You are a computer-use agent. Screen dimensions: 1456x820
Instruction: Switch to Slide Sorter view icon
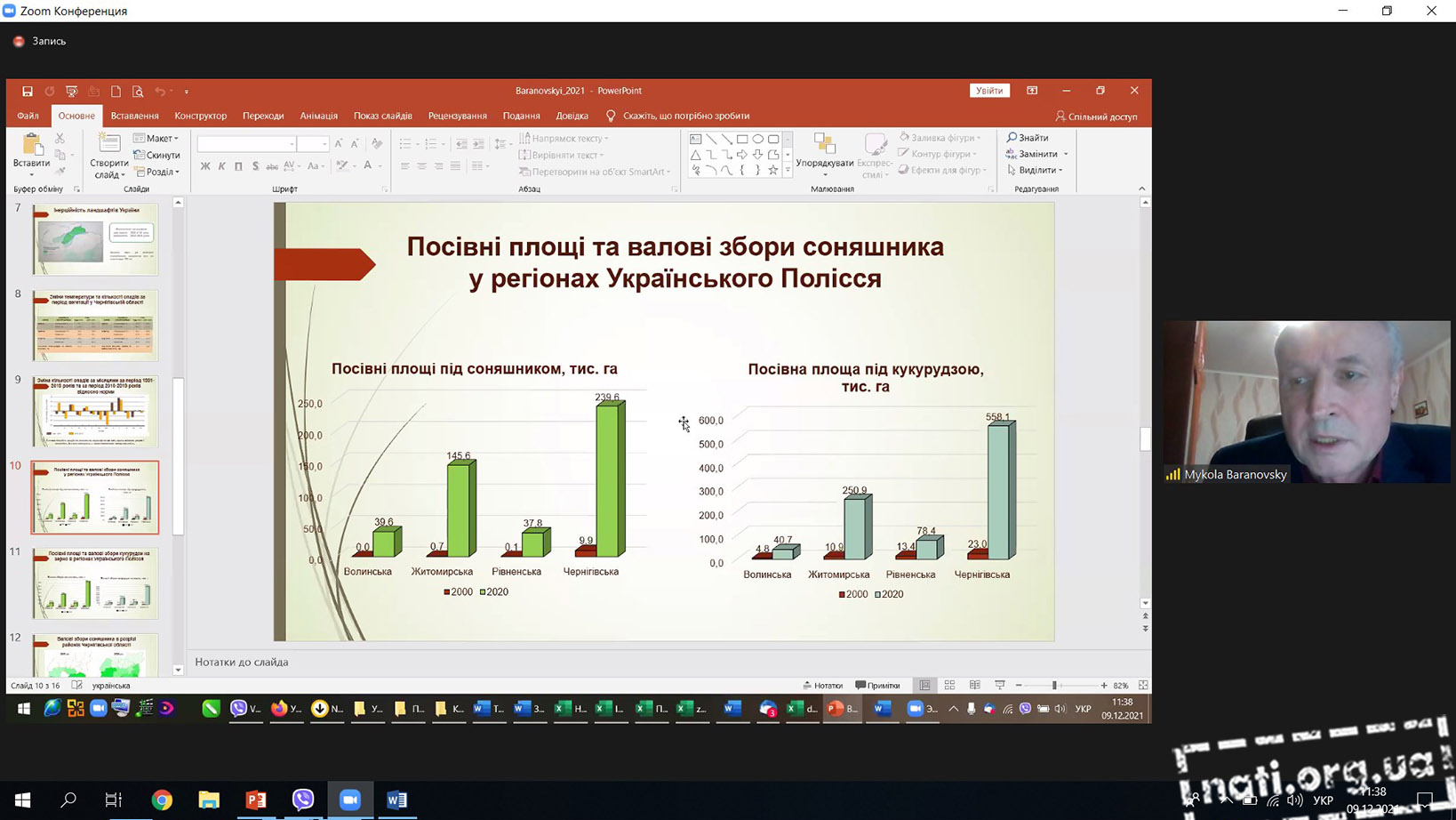tap(949, 686)
